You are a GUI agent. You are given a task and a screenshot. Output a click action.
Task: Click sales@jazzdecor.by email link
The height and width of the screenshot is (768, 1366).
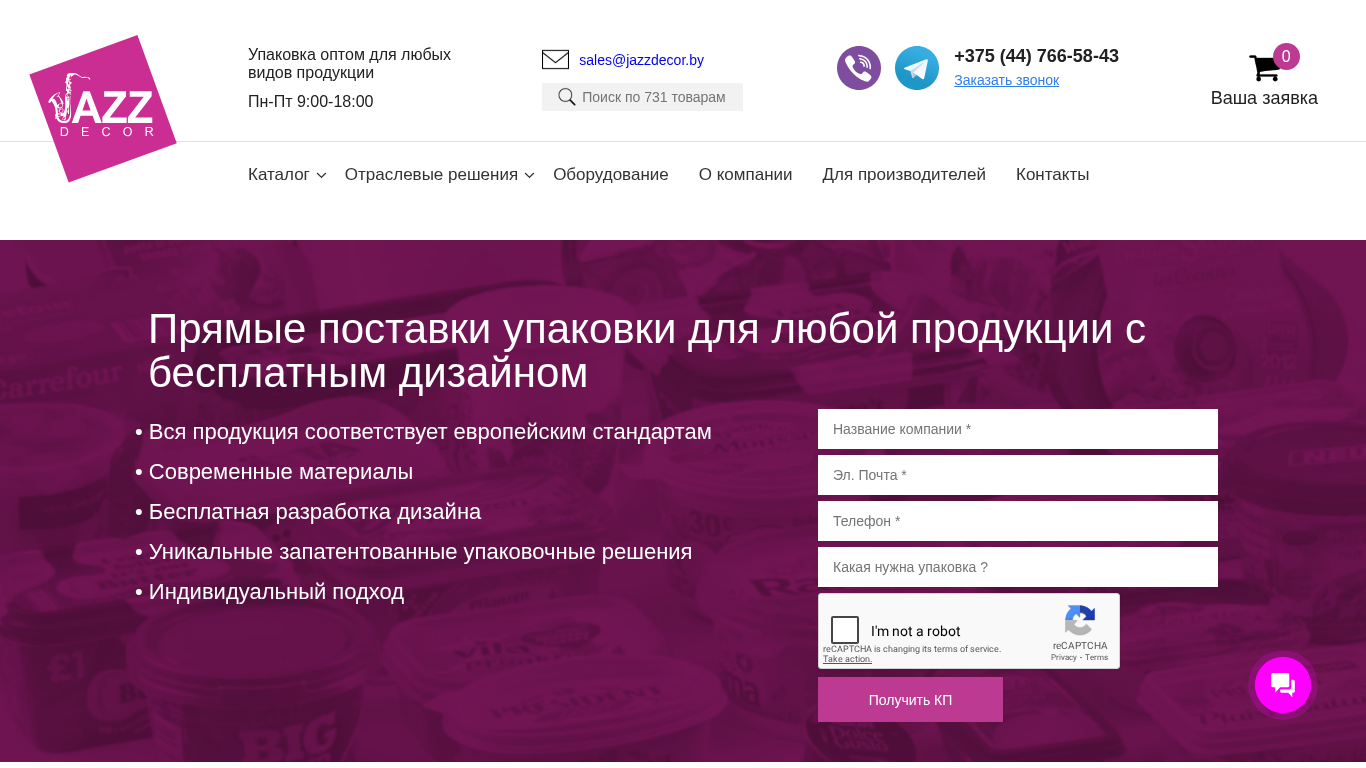[642, 60]
